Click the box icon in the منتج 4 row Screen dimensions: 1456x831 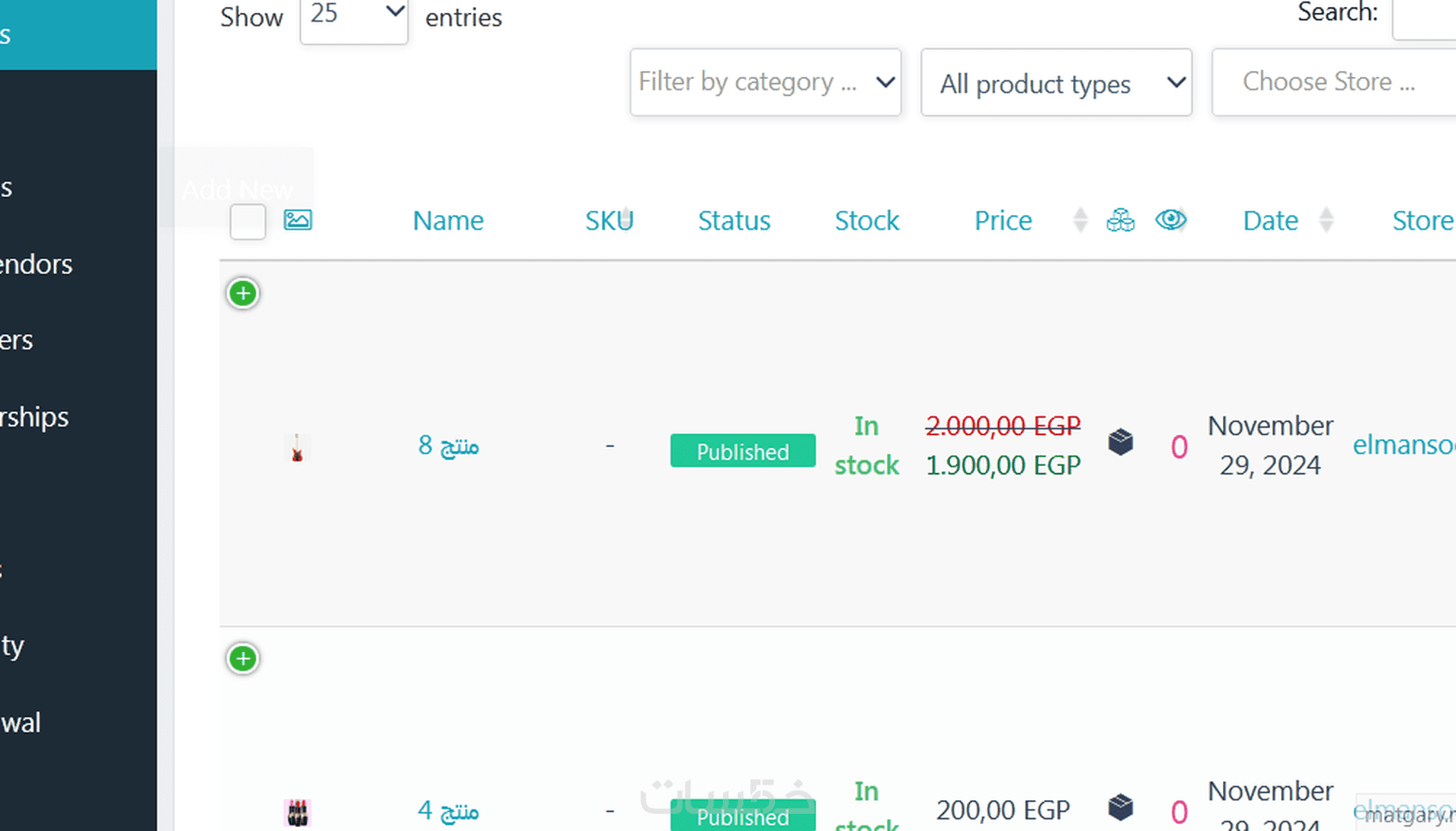click(1120, 807)
